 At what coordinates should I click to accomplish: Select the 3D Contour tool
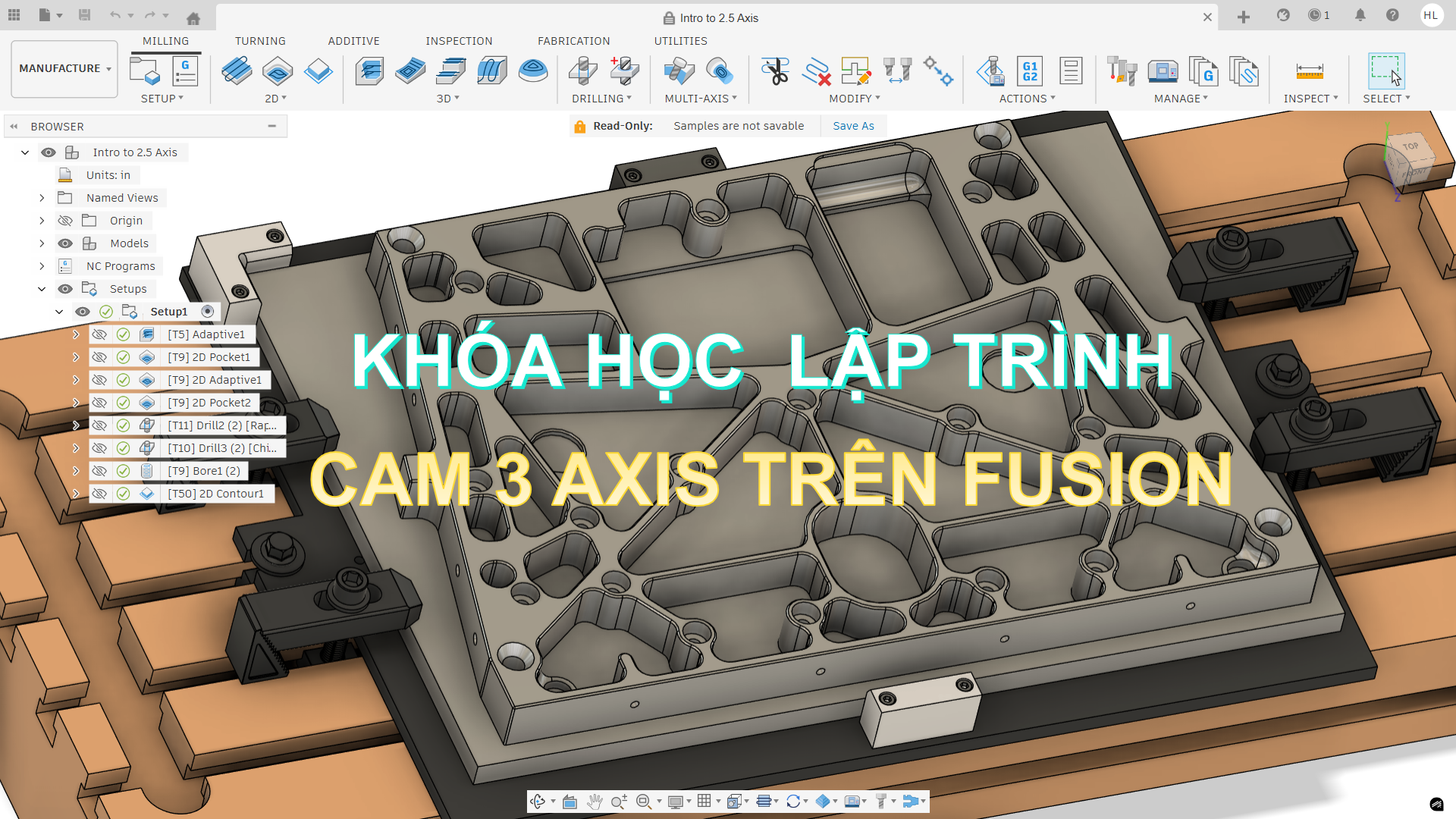(492, 71)
